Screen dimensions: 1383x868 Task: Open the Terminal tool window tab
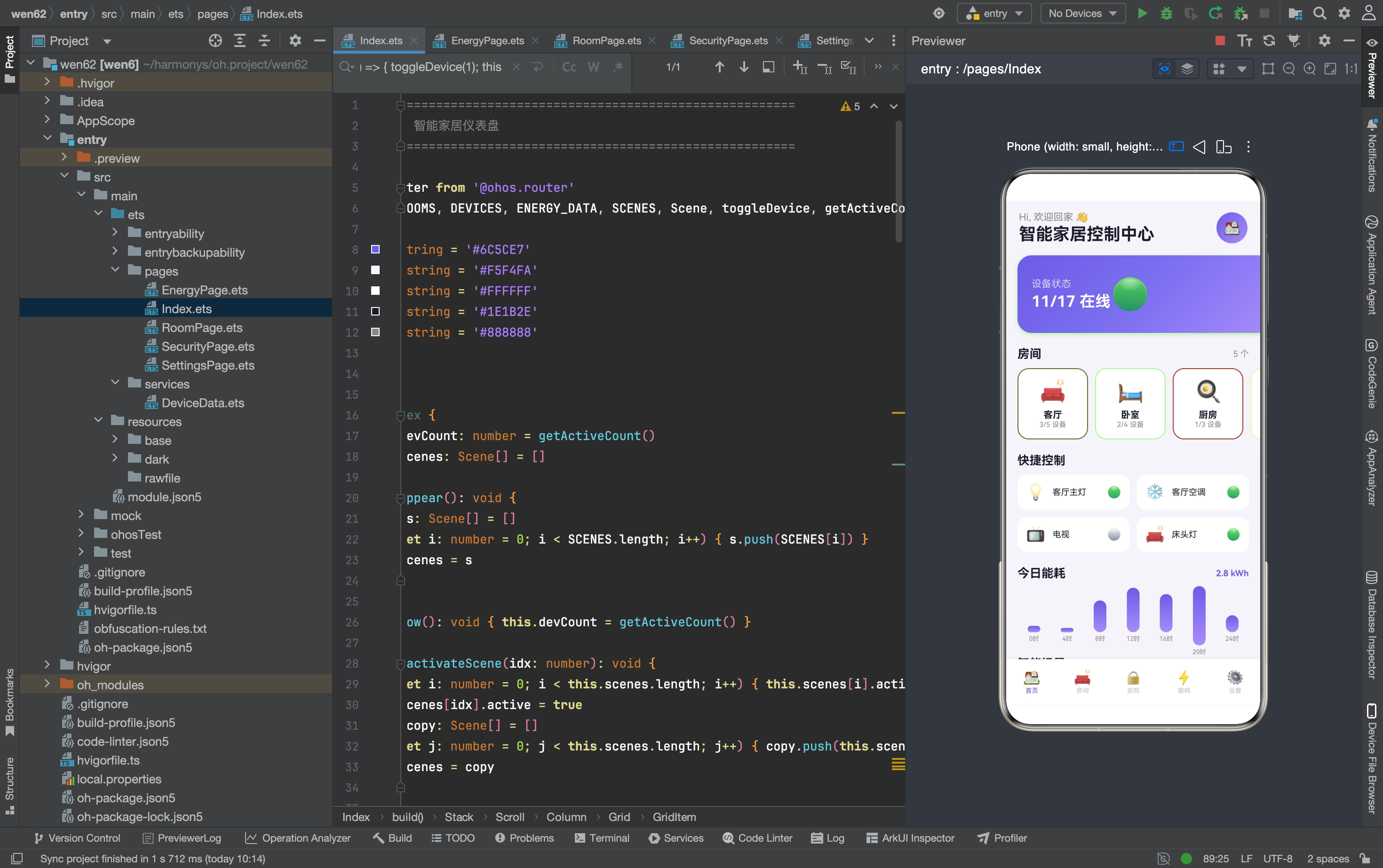click(602, 837)
